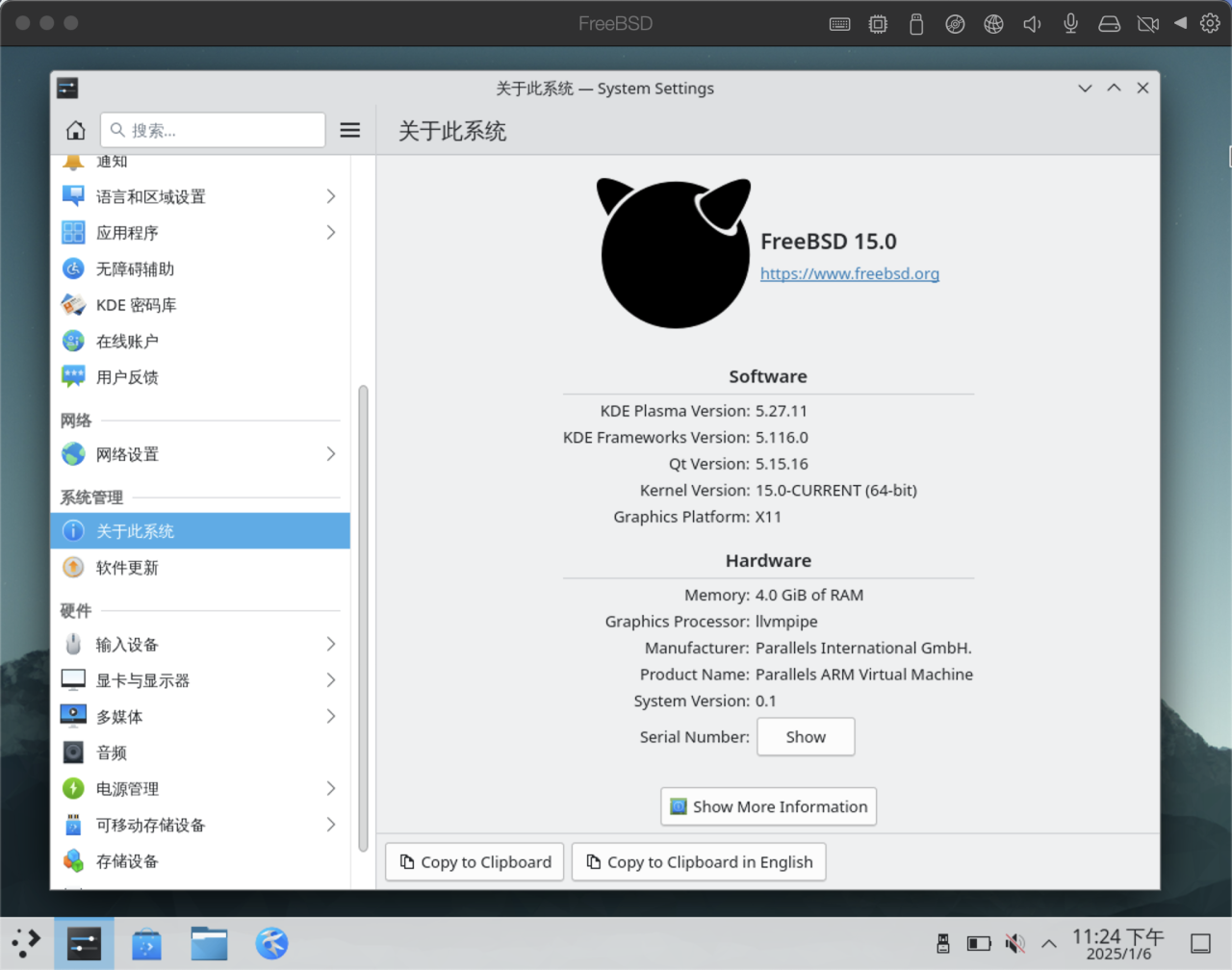Expand the 电源管理 chevron

coord(331,789)
